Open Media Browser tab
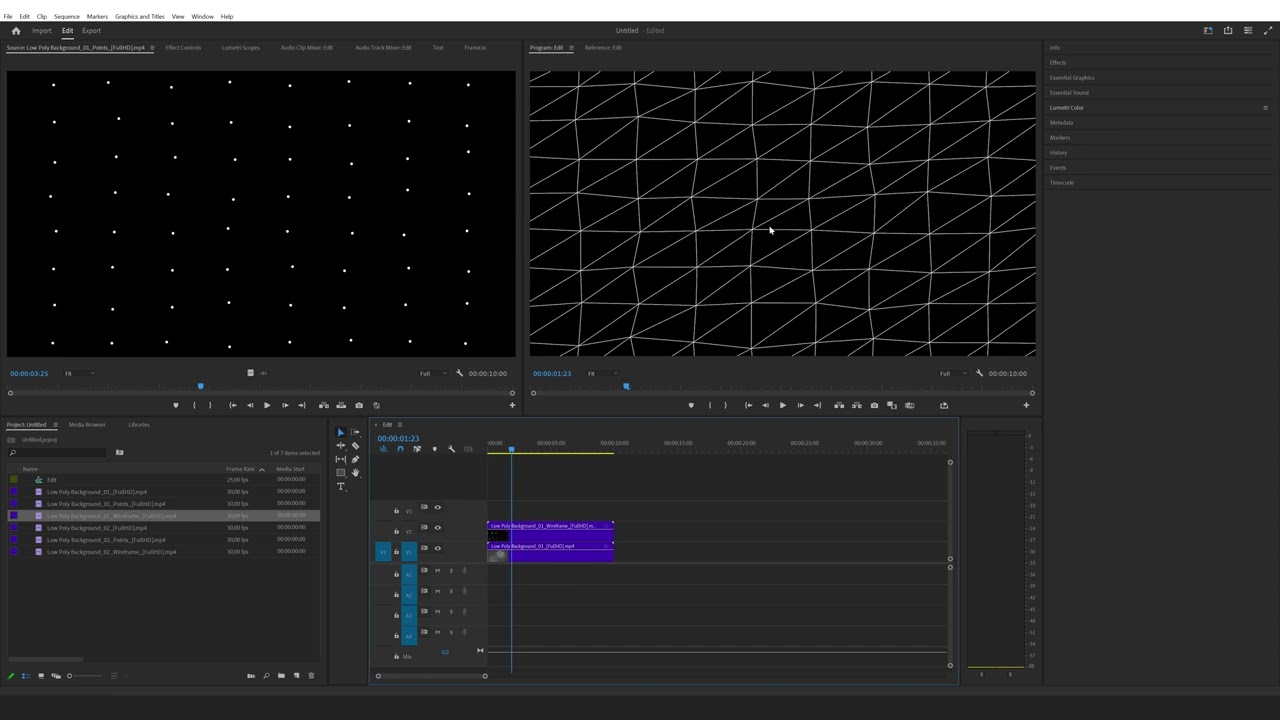Viewport: 1280px width, 720px height. point(87,424)
